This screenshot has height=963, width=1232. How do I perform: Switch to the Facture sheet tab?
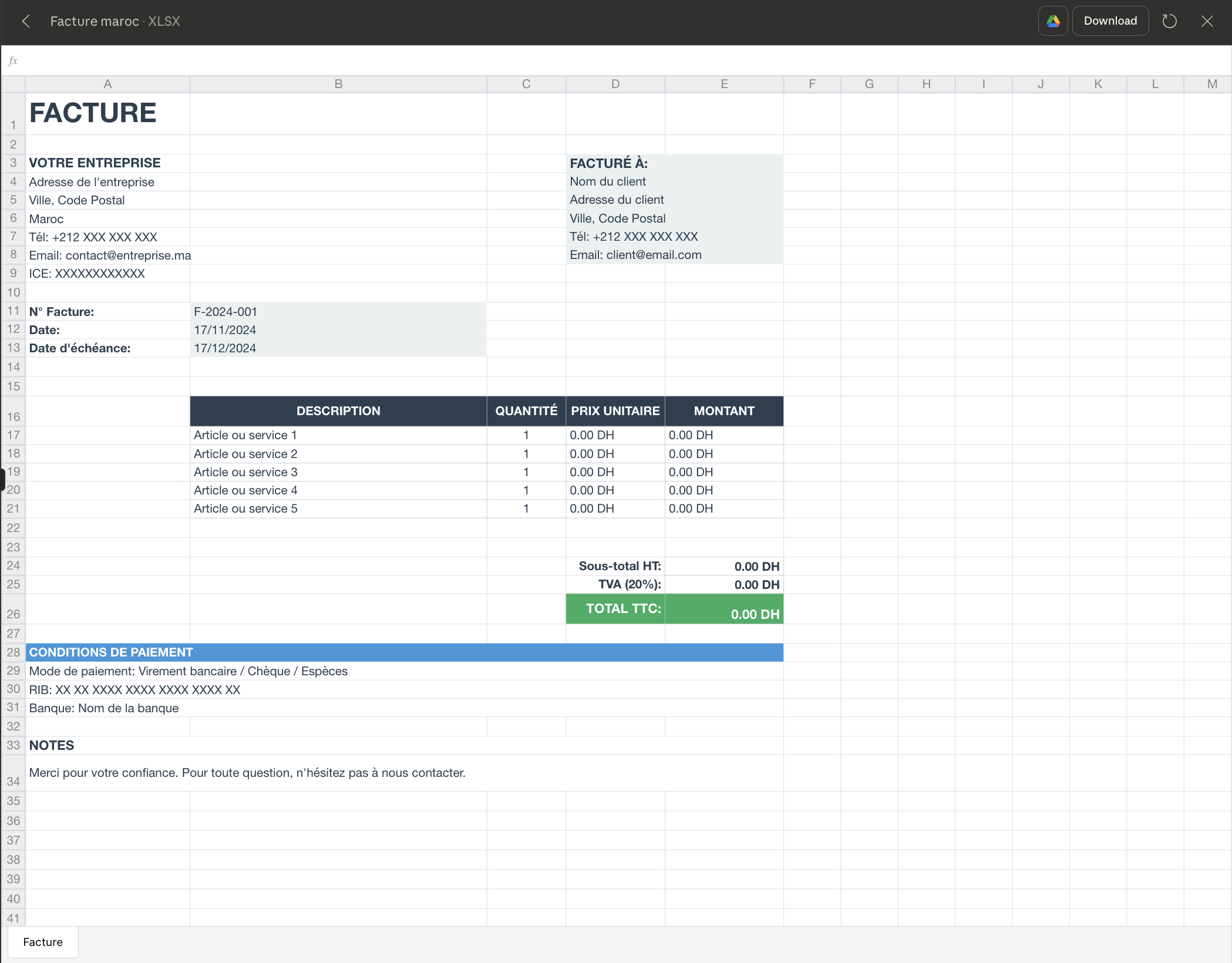coord(42,942)
